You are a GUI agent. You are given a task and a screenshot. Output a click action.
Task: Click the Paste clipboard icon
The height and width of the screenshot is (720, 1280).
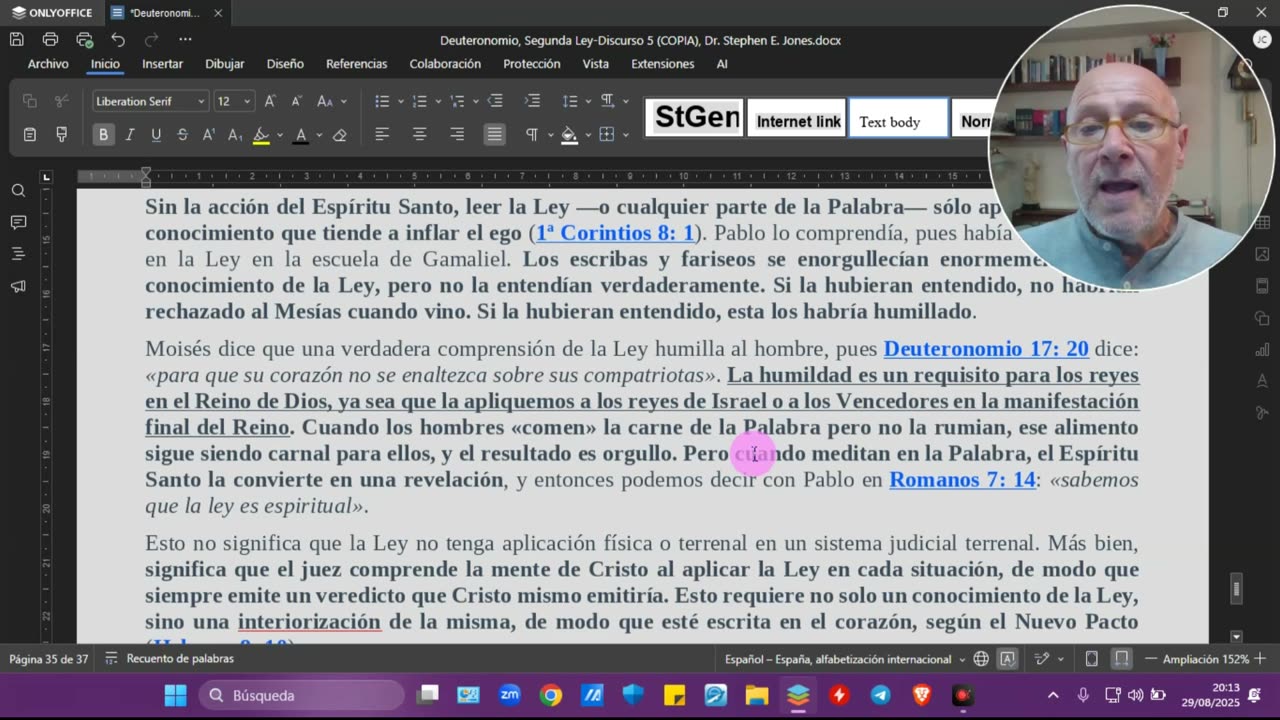point(30,135)
